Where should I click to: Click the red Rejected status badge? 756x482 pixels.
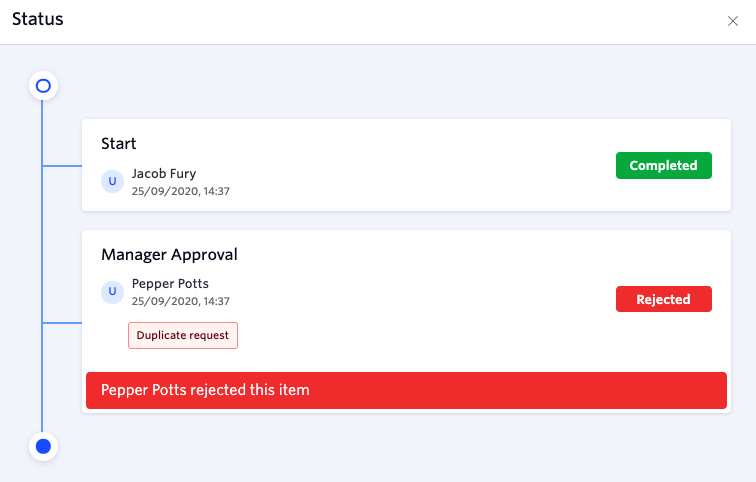pos(663,299)
